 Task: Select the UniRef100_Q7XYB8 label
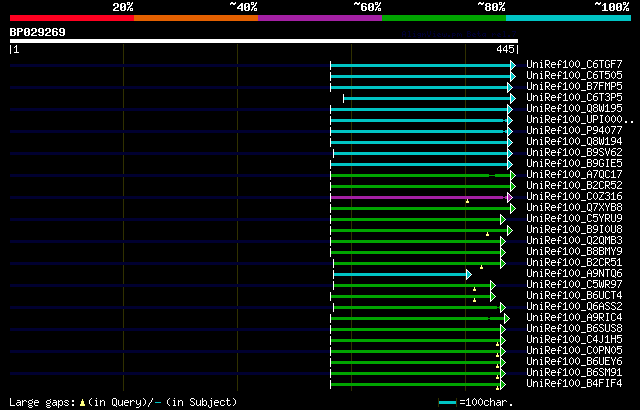(x=574, y=208)
